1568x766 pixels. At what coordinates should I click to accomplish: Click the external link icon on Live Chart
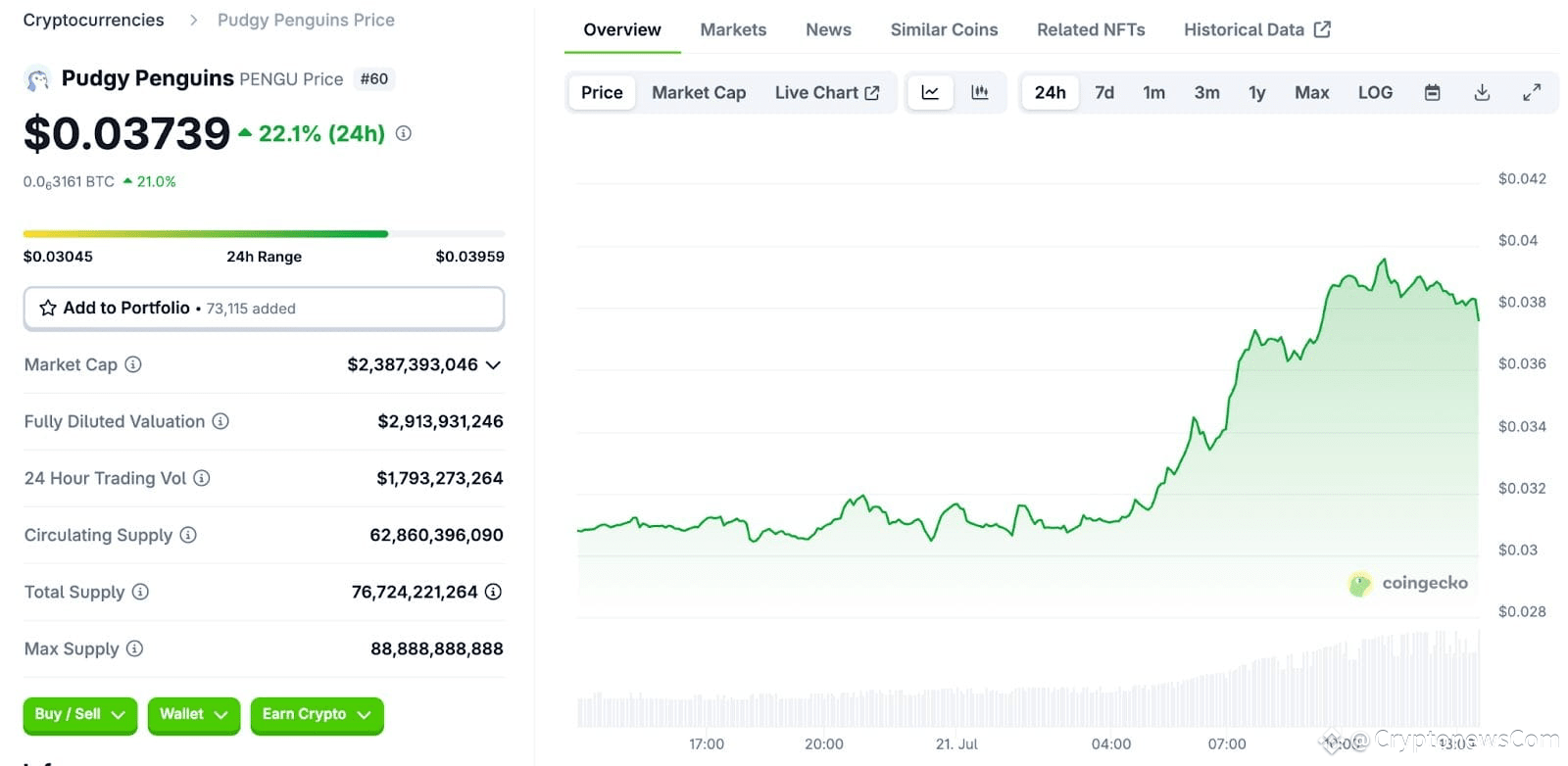click(x=872, y=93)
